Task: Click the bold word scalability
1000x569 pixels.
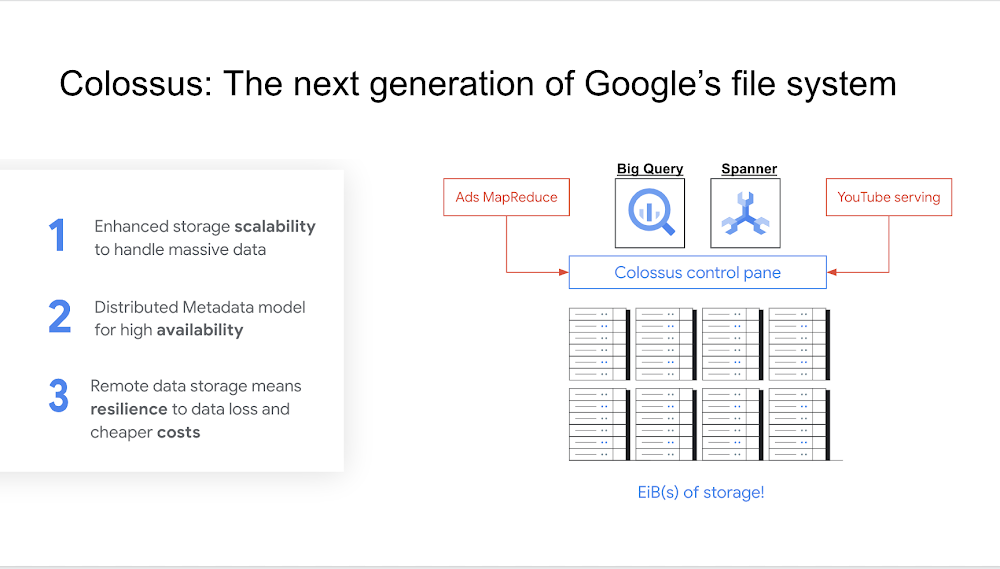Action: (275, 226)
